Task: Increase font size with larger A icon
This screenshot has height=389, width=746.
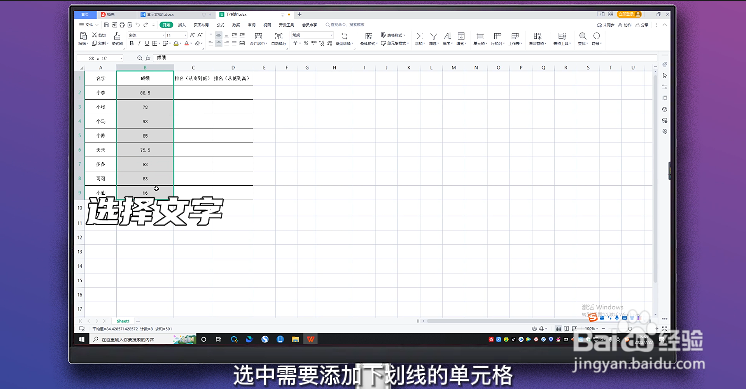Action: coord(193,35)
